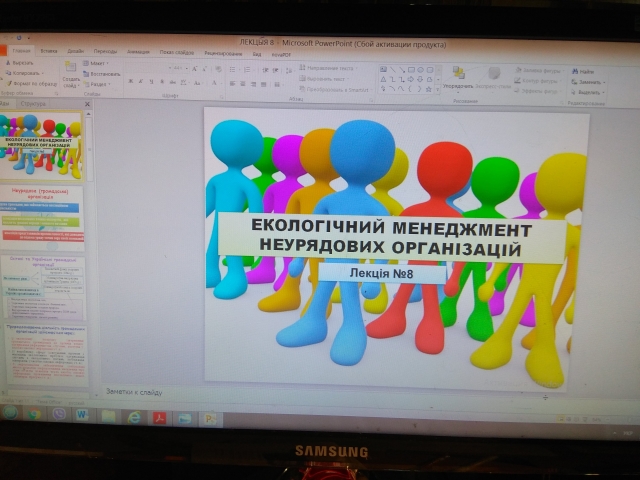Open the Transitions (Переходы) tab
The image size is (640, 480).
105,51
